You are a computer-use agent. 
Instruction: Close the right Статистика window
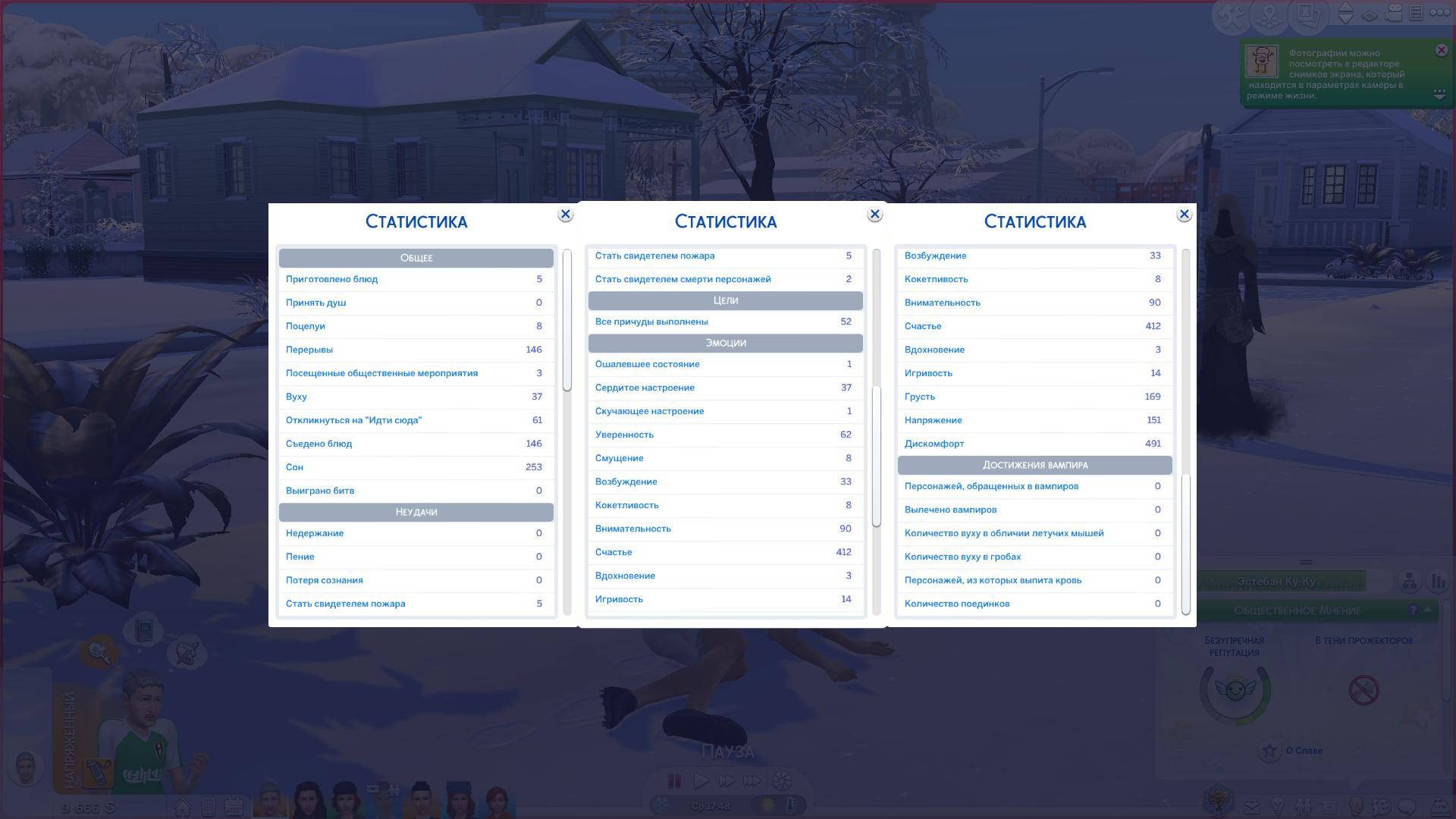[1184, 215]
